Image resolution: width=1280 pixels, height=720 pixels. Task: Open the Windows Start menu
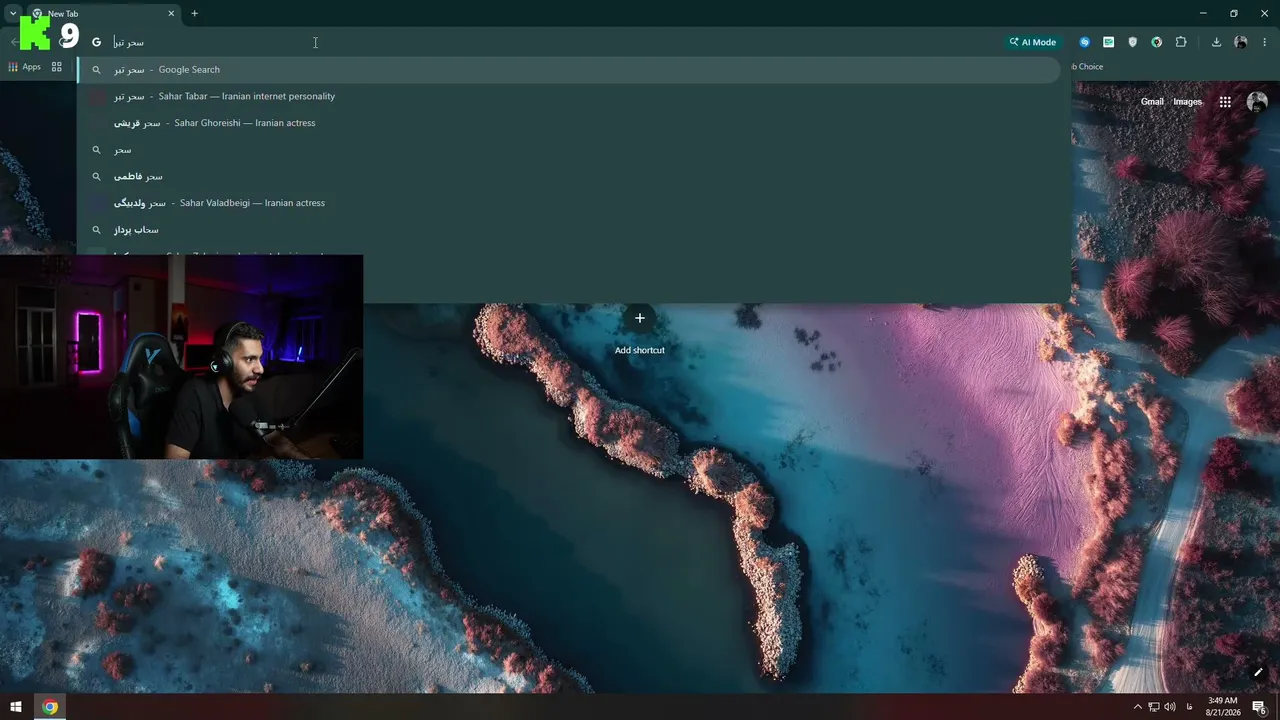pyautogui.click(x=16, y=707)
